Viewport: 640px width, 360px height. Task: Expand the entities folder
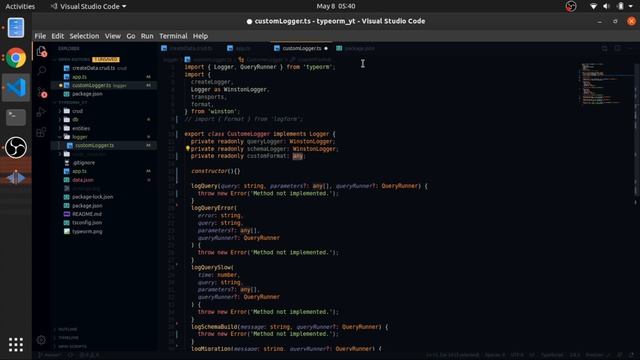[x=81, y=128]
